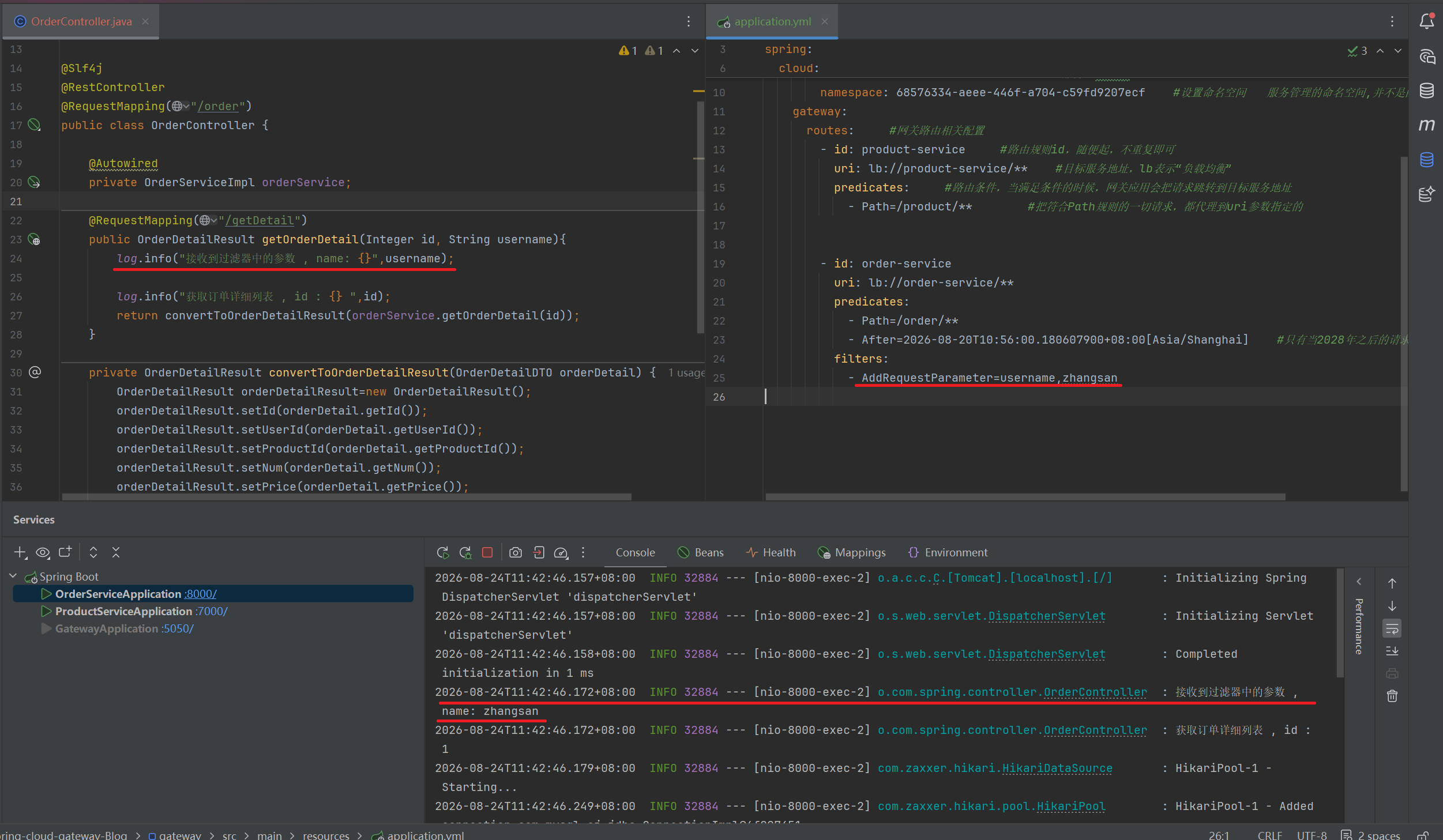Click the 1 usage hint
This screenshot has width=1443, height=840.
tap(686, 373)
